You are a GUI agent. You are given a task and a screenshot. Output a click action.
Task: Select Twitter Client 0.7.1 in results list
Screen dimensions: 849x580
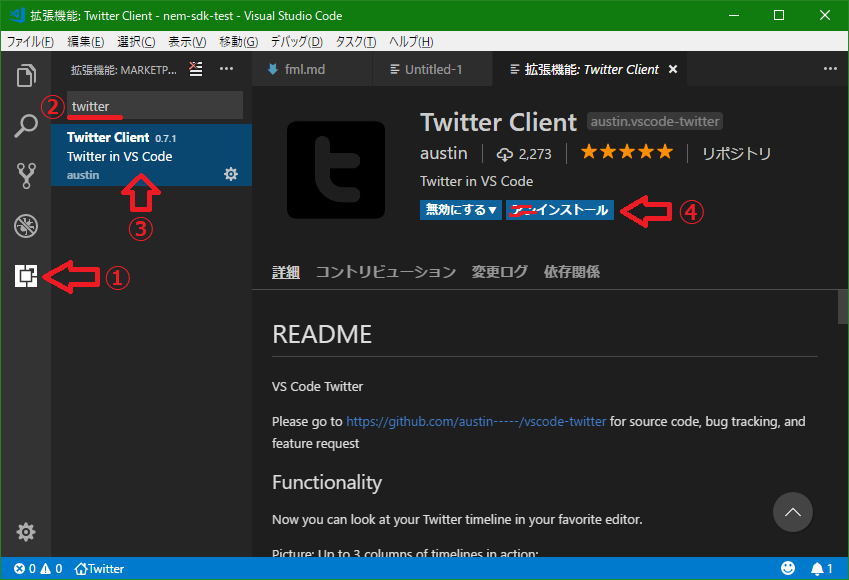click(152, 155)
